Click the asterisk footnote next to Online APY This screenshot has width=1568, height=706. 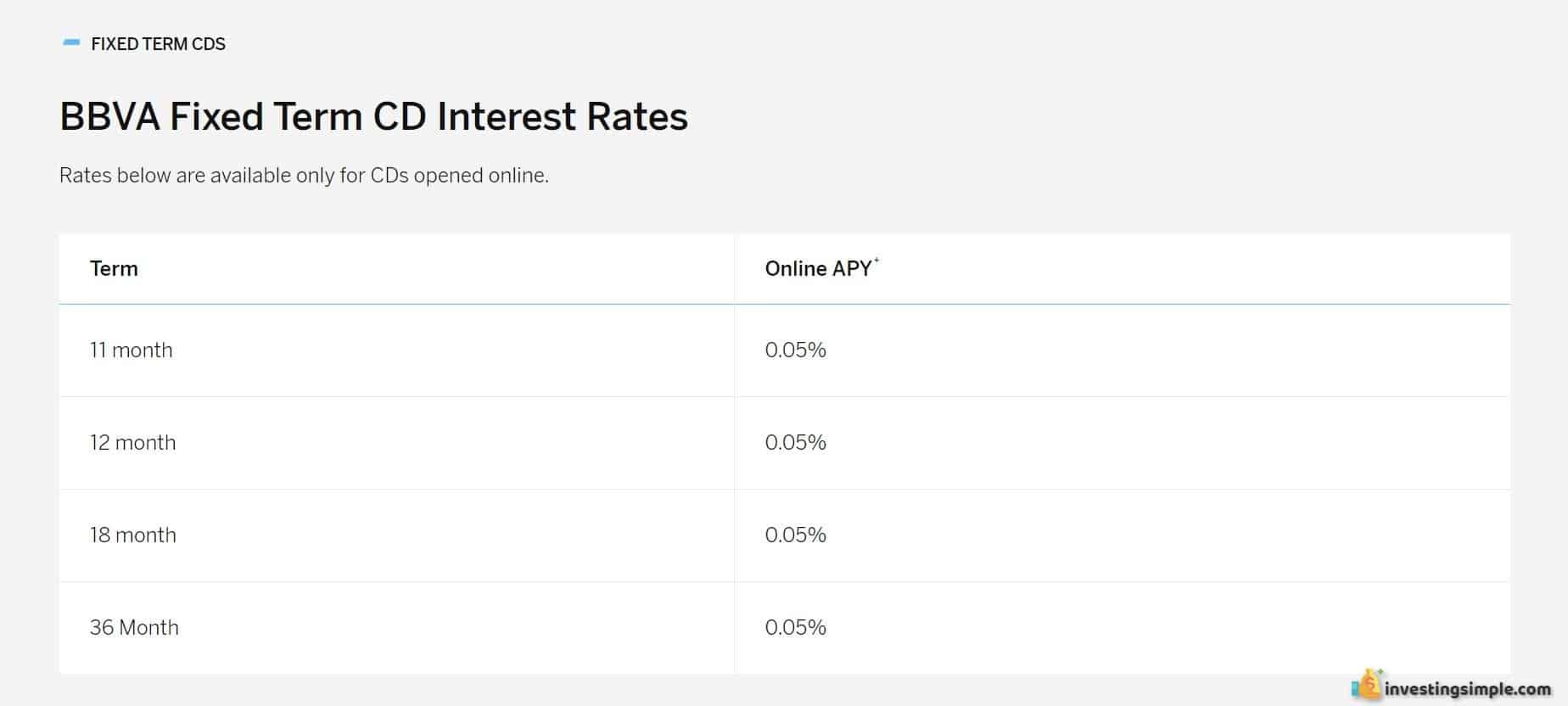(876, 261)
